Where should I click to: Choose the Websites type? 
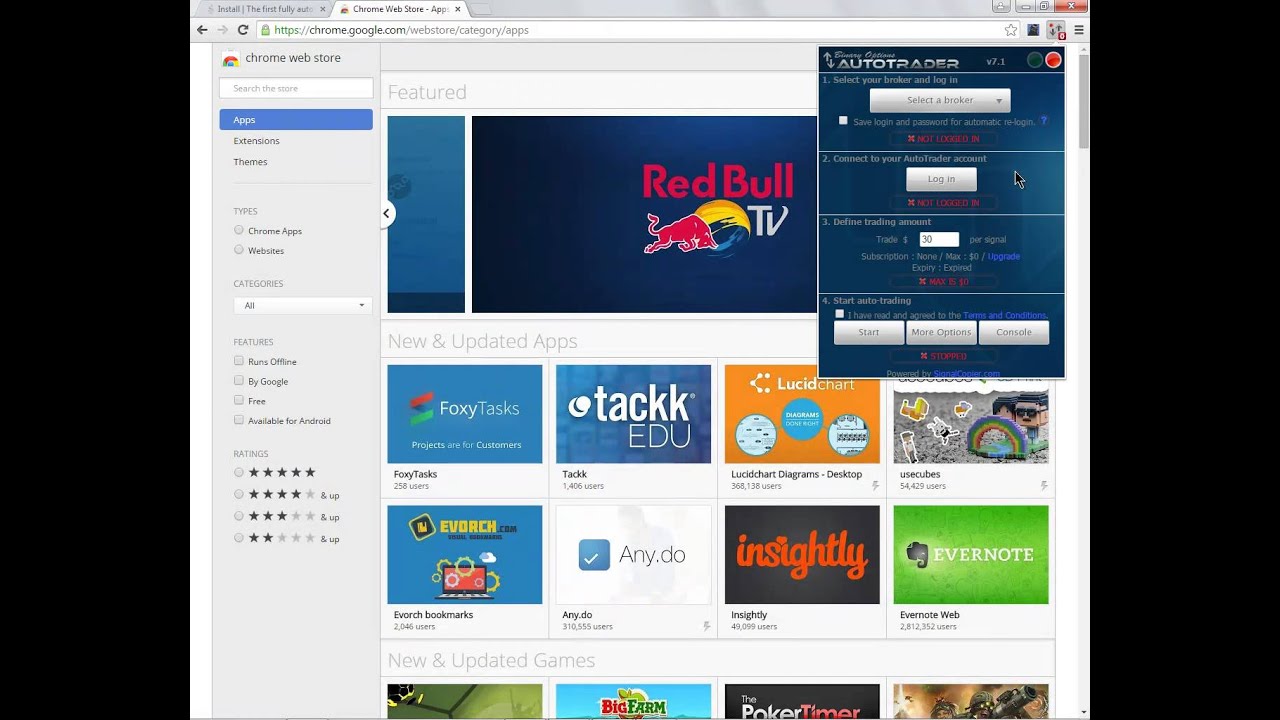pos(239,250)
